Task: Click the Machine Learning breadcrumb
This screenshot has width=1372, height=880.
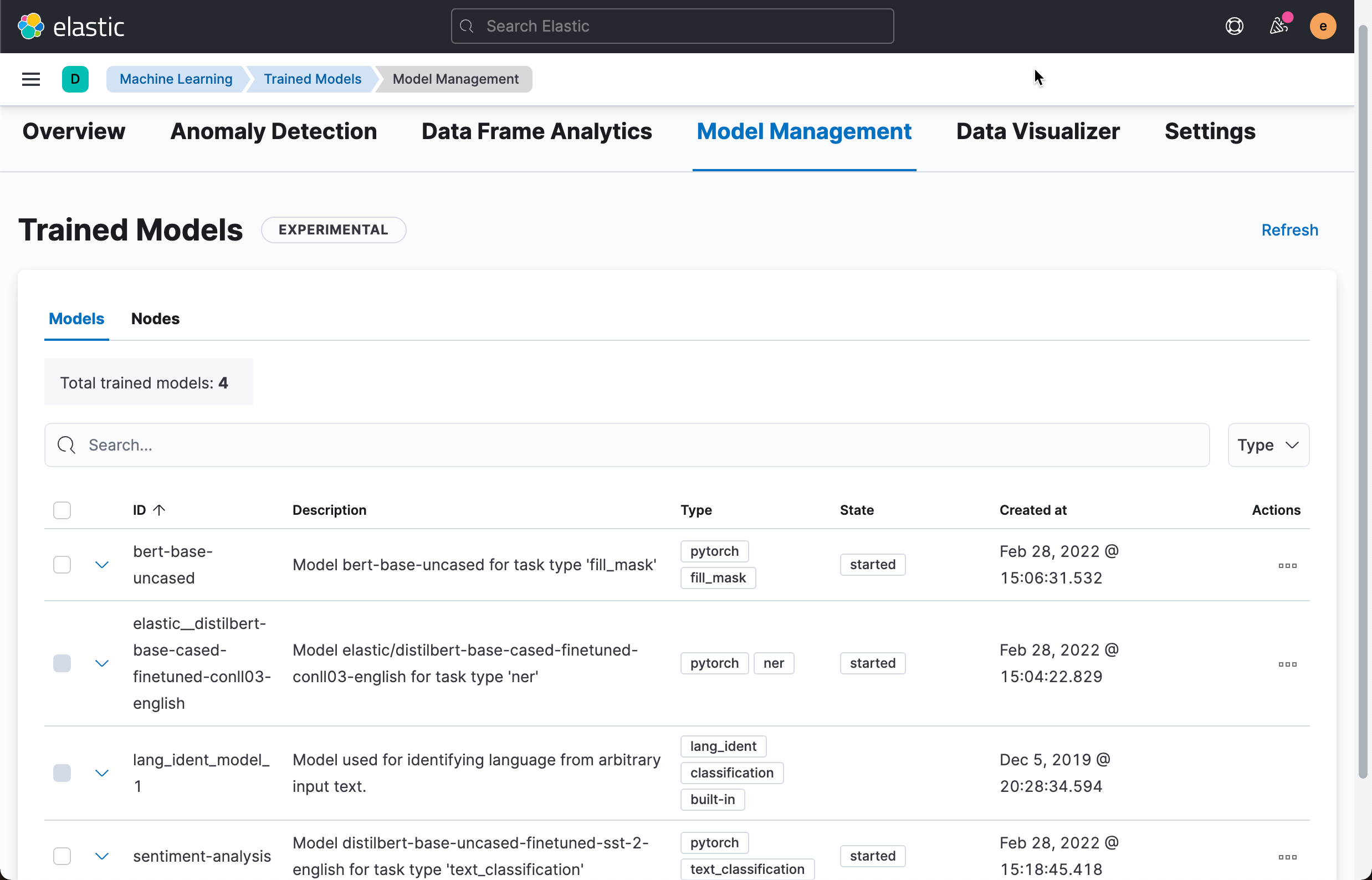Action: pos(176,79)
